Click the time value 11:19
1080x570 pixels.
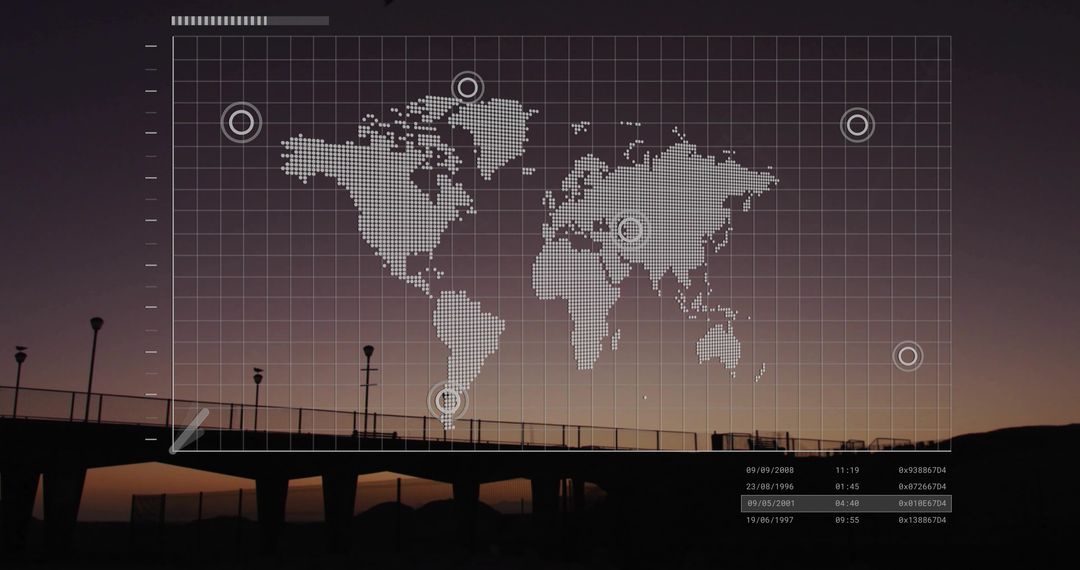(847, 470)
